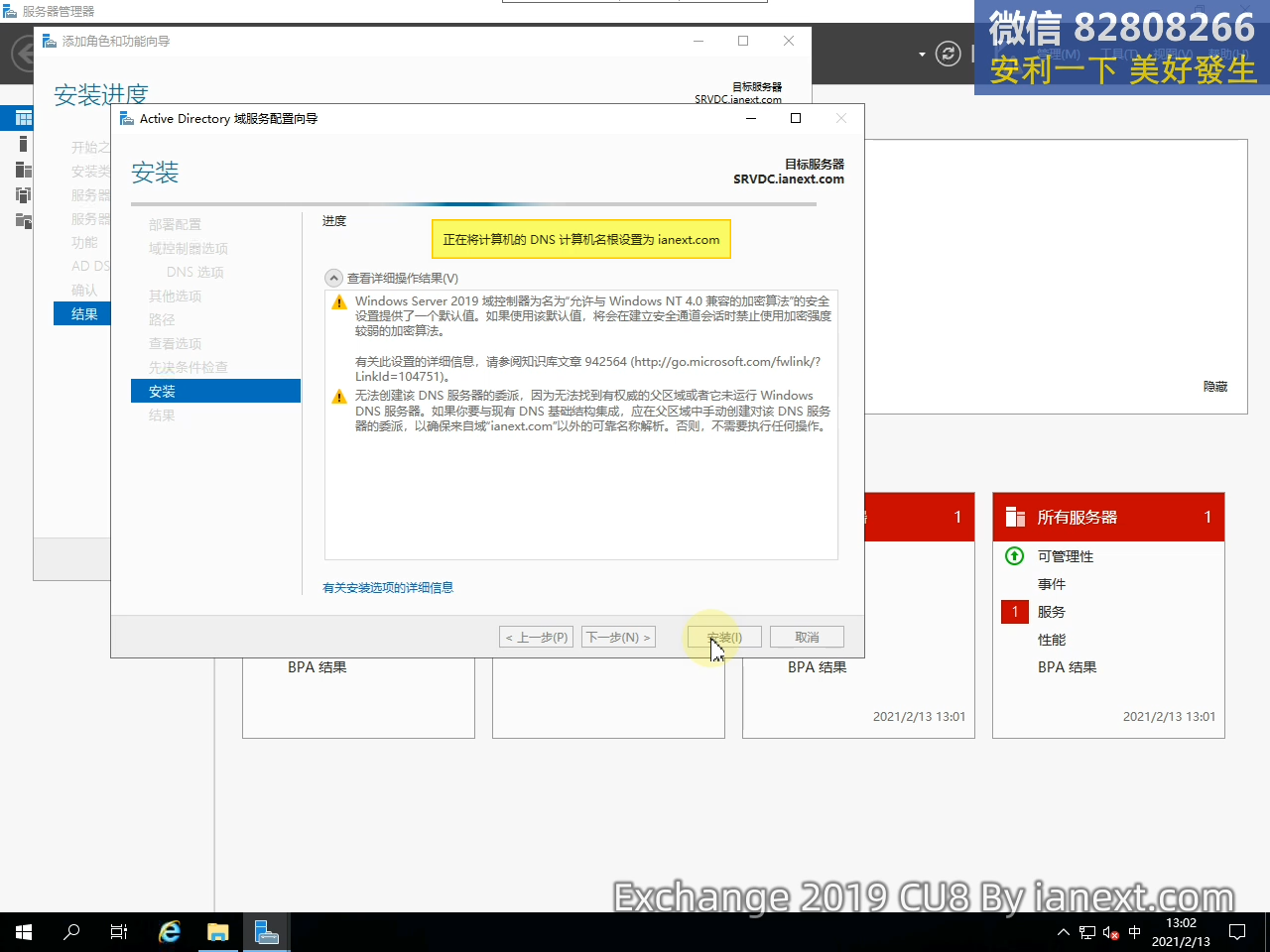
Task: Open 服务 in 所有服务器 tile
Action: [x=1052, y=612]
